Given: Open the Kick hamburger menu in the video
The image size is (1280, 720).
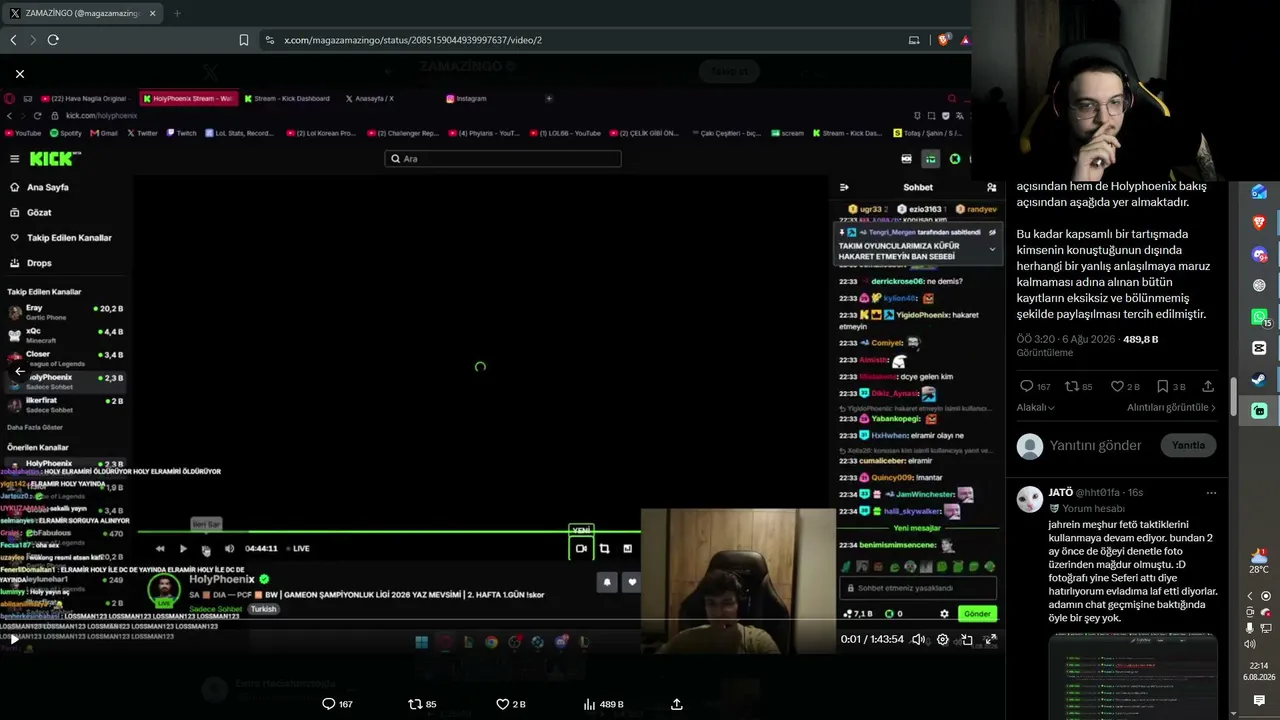Looking at the screenshot, I should pyautogui.click(x=14, y=159).
